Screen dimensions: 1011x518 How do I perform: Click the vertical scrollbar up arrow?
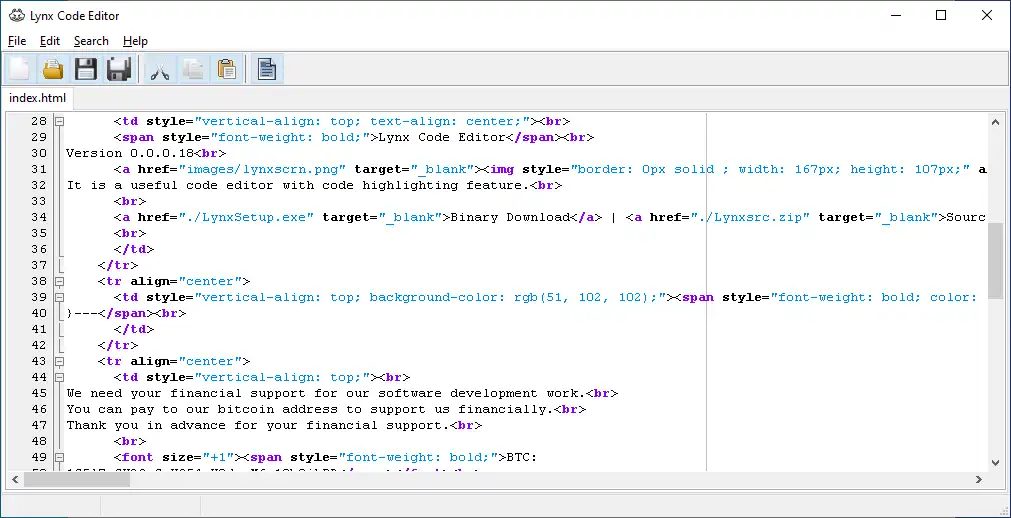[x=995, y=122]
